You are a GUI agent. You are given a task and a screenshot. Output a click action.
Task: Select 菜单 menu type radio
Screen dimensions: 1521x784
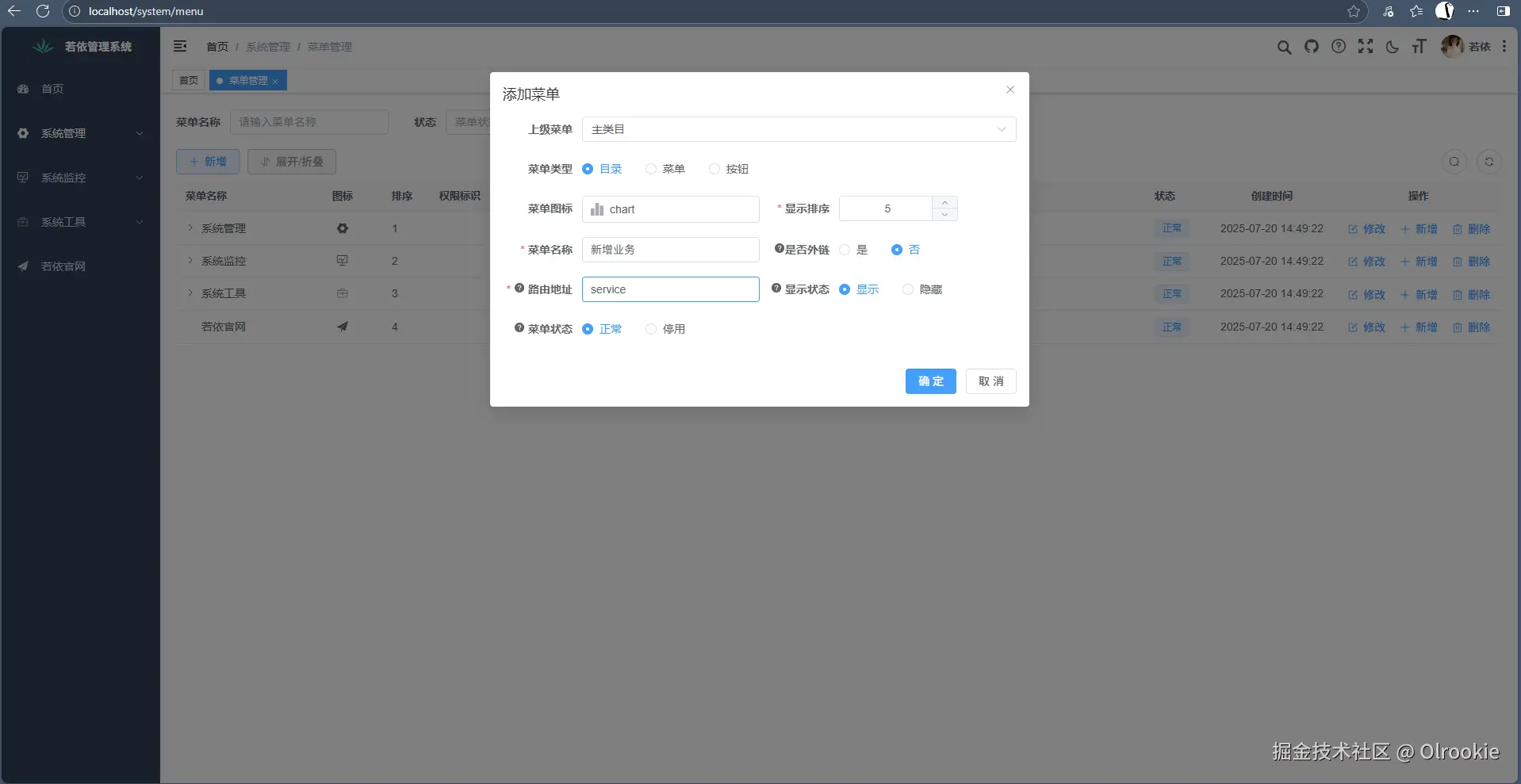[665, 169]
